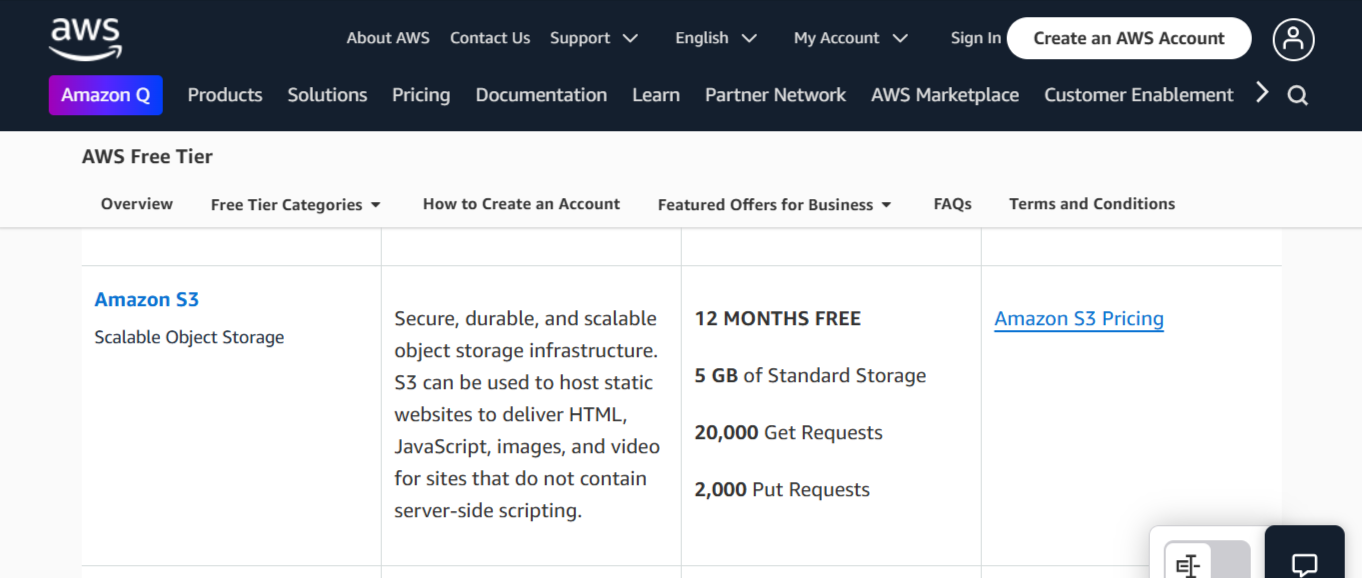The height and width of the screenshot is (578, 1362).
Task: Expand the My Account dropdown
Action: click(x=851, y=38)
